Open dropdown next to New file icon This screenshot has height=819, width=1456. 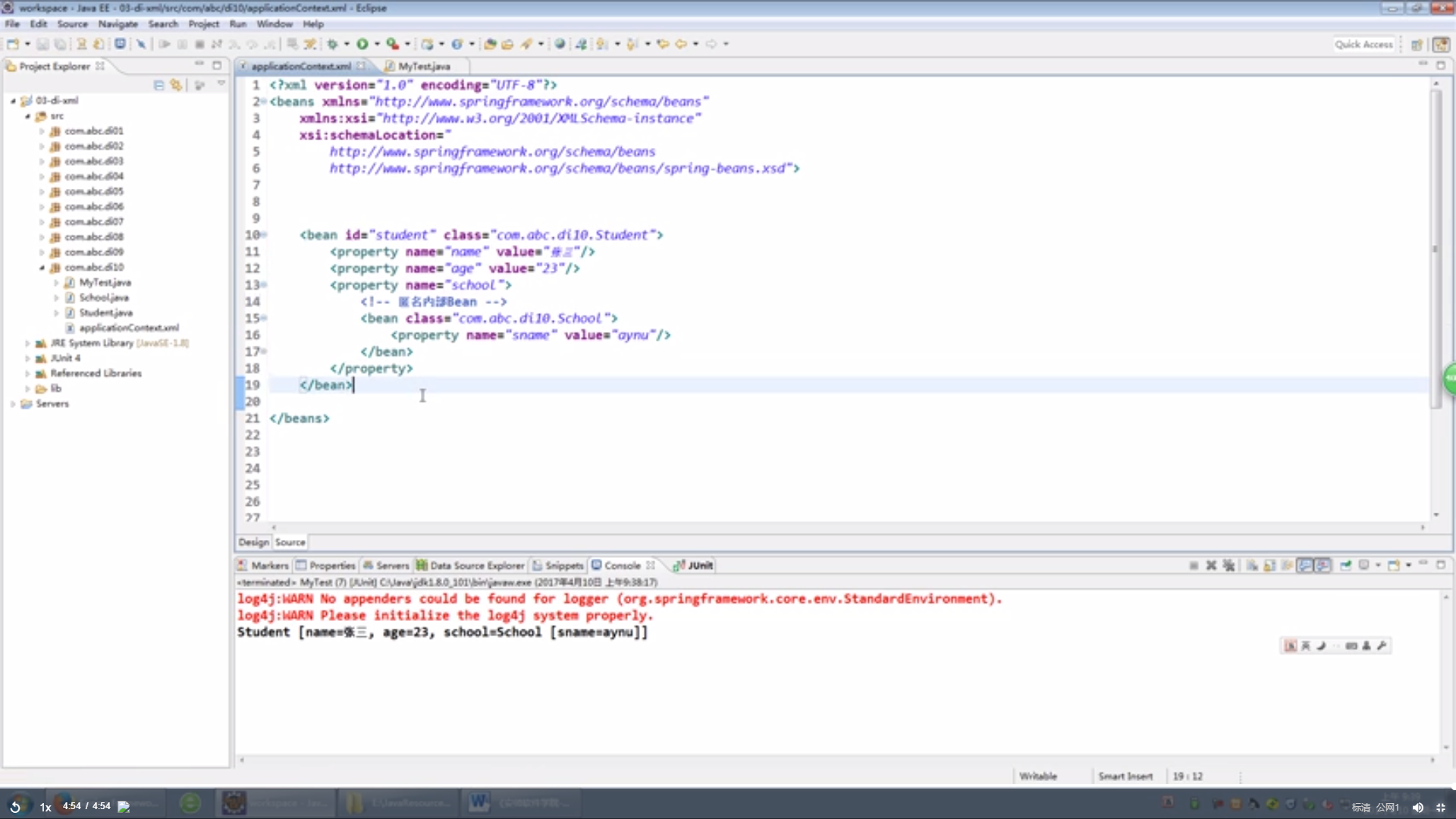pos(27,44)
